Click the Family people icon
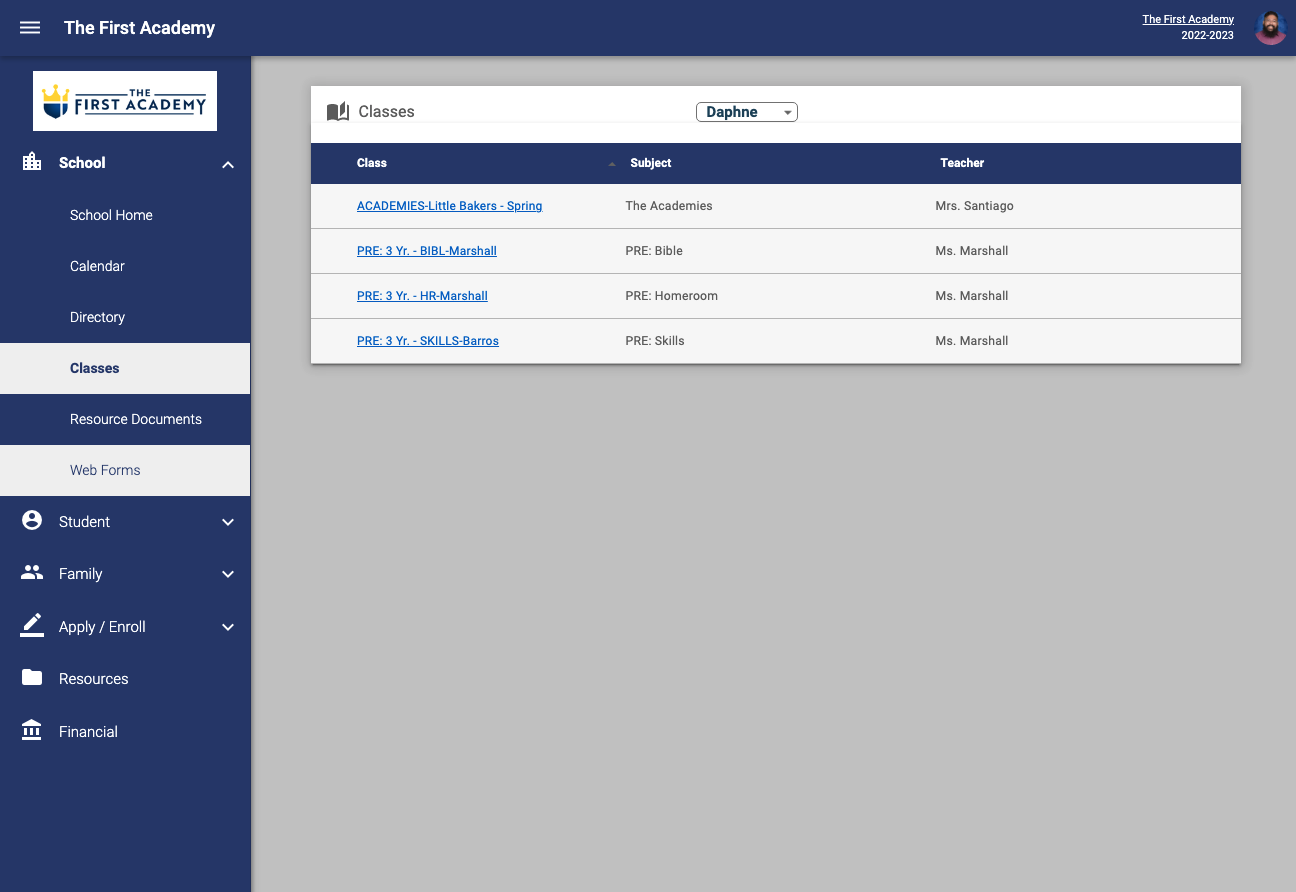Screen dimensions: 1296x892 click(x=32, y=573)
